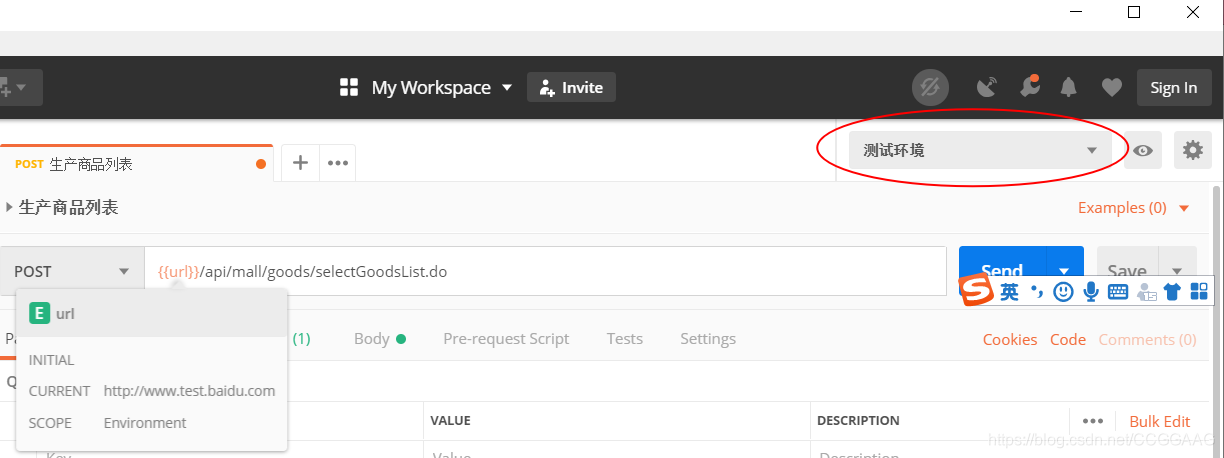Image resolution: width=1224 pixels, height=458 pixels.
Task: Open the notifications bell
Action: 1069,88
